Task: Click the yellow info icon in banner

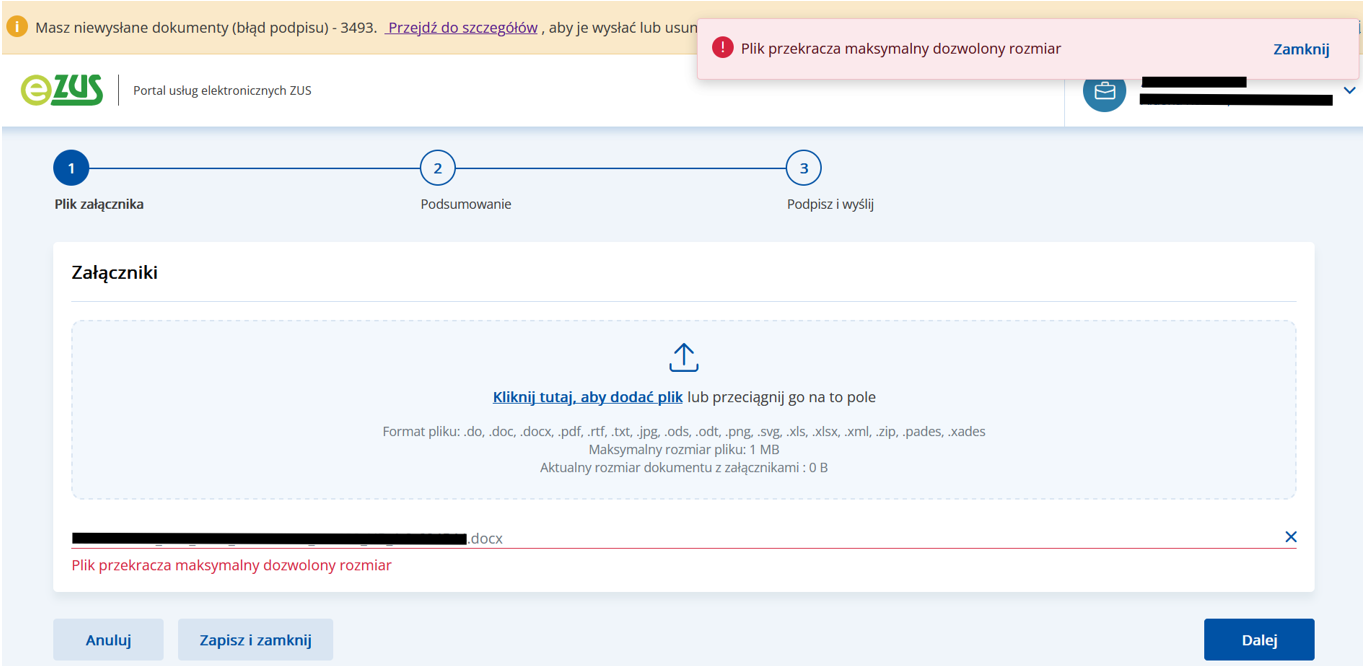Action: (x=17, y=27)
